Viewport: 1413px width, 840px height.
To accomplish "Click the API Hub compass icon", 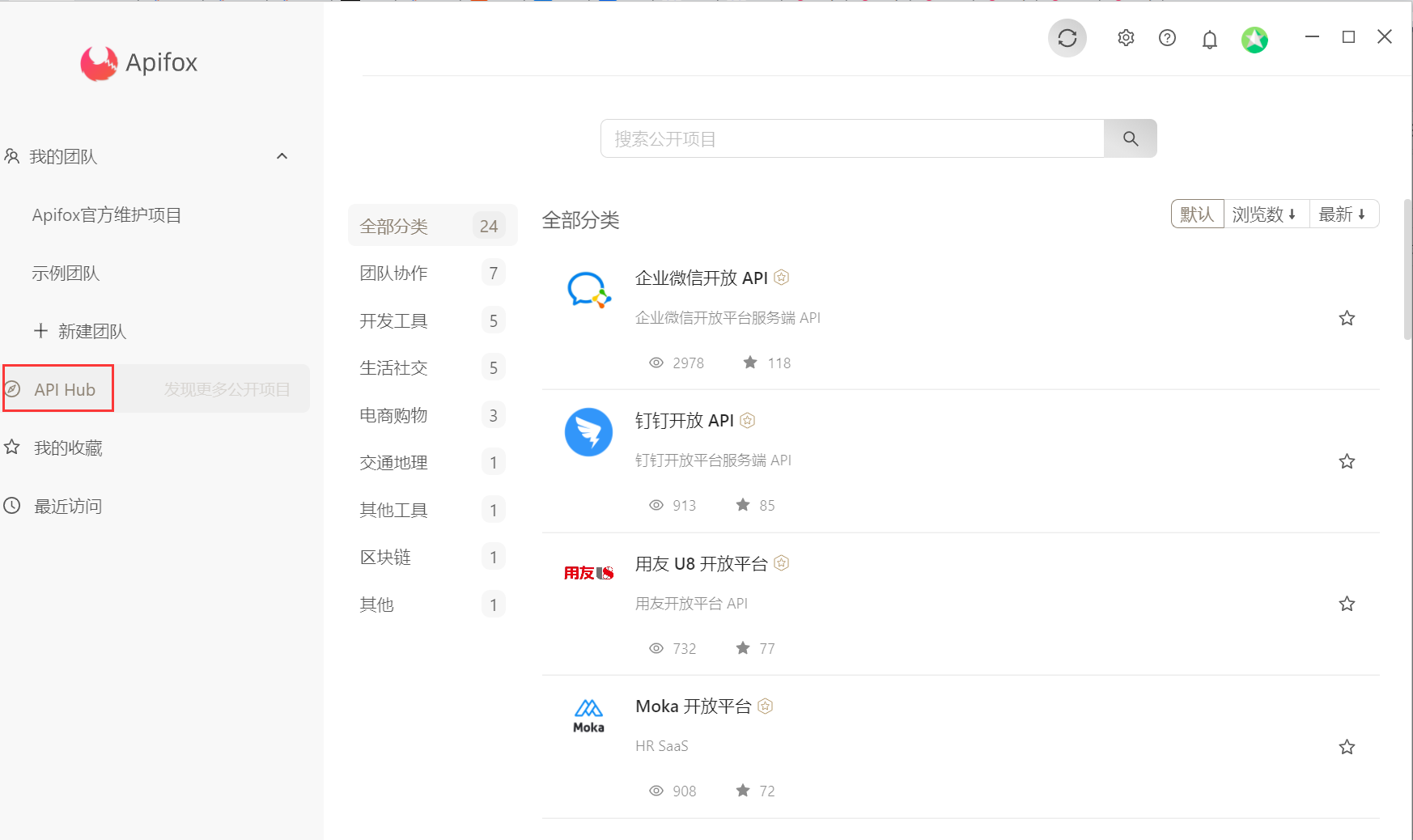I will [13, 389].
